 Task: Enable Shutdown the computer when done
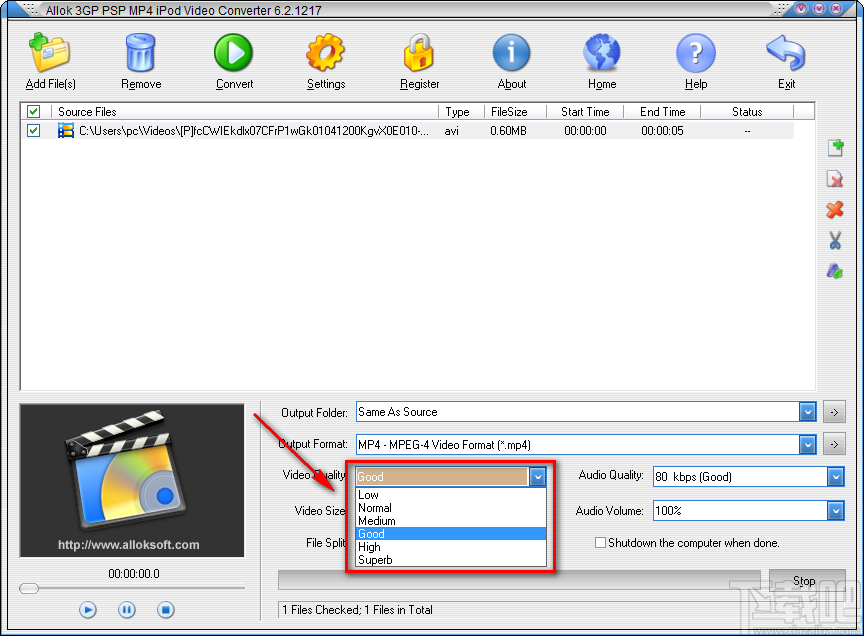pos(600,543)
